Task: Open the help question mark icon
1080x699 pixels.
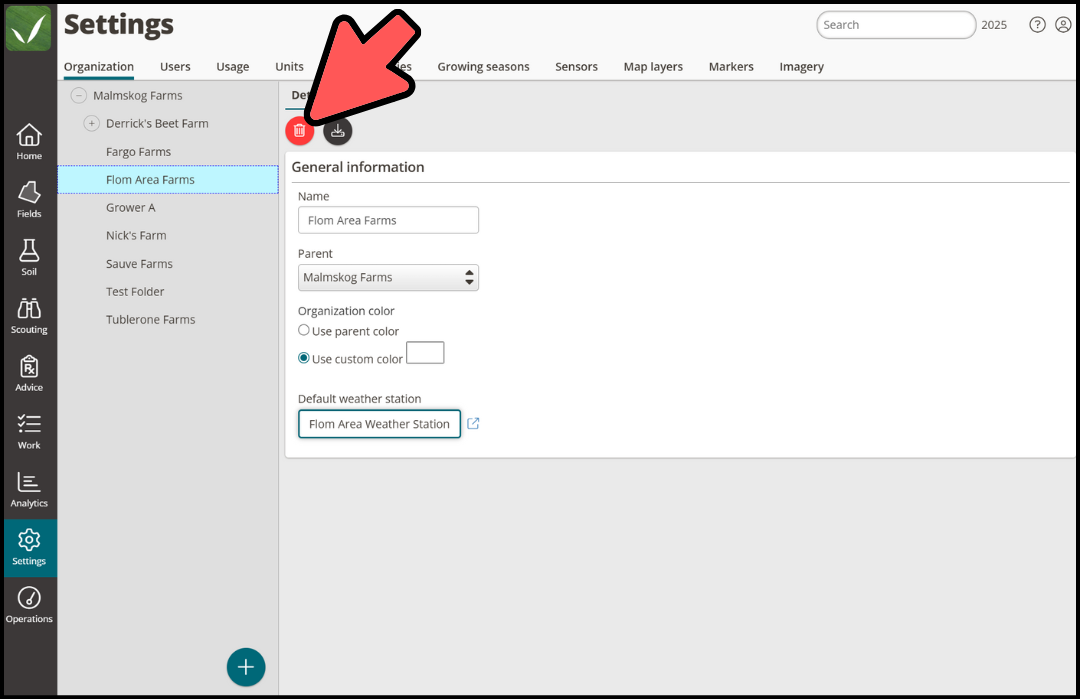Action: coord(1037,25)
